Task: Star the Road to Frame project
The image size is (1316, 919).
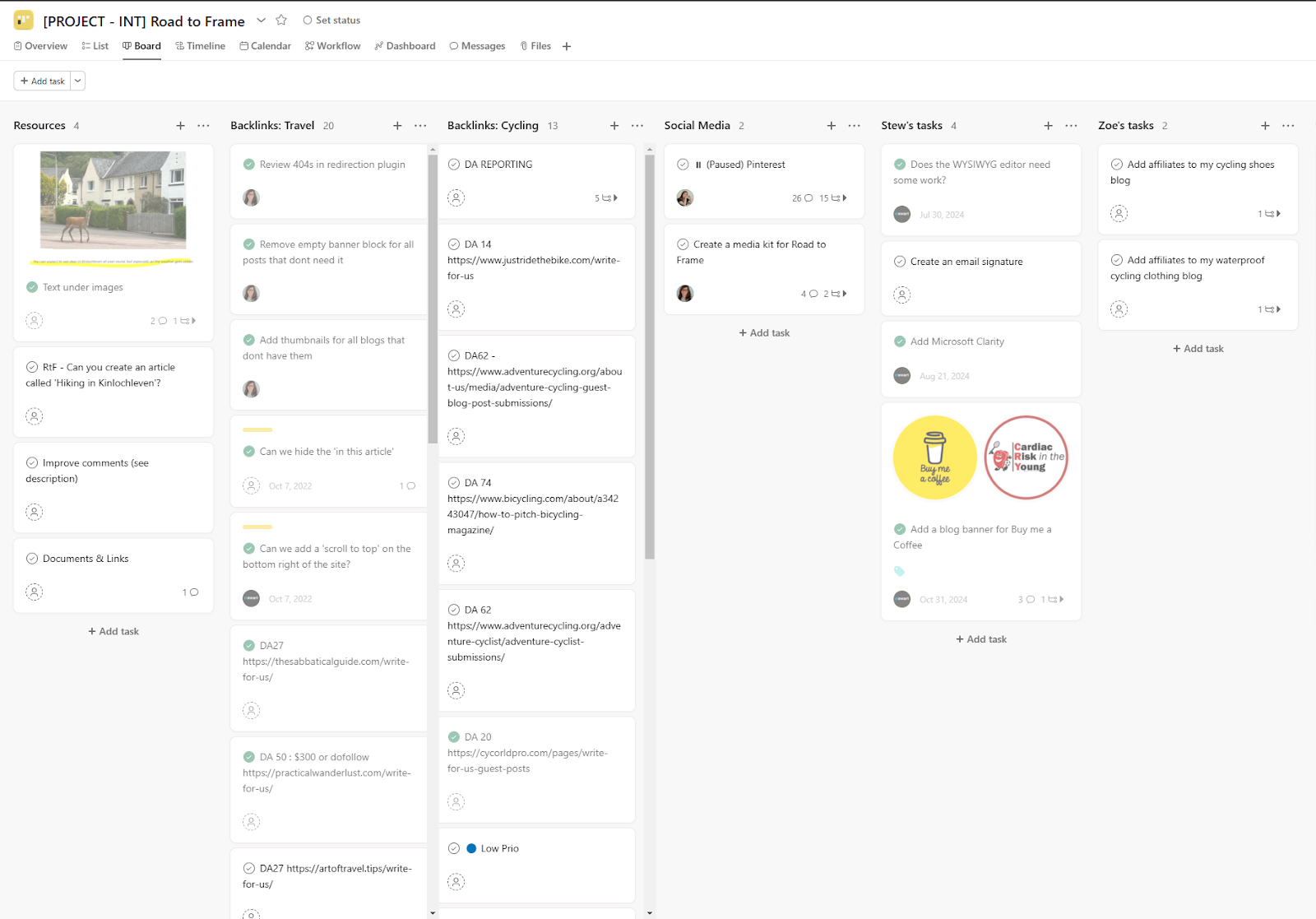Action: pos(281,21)
